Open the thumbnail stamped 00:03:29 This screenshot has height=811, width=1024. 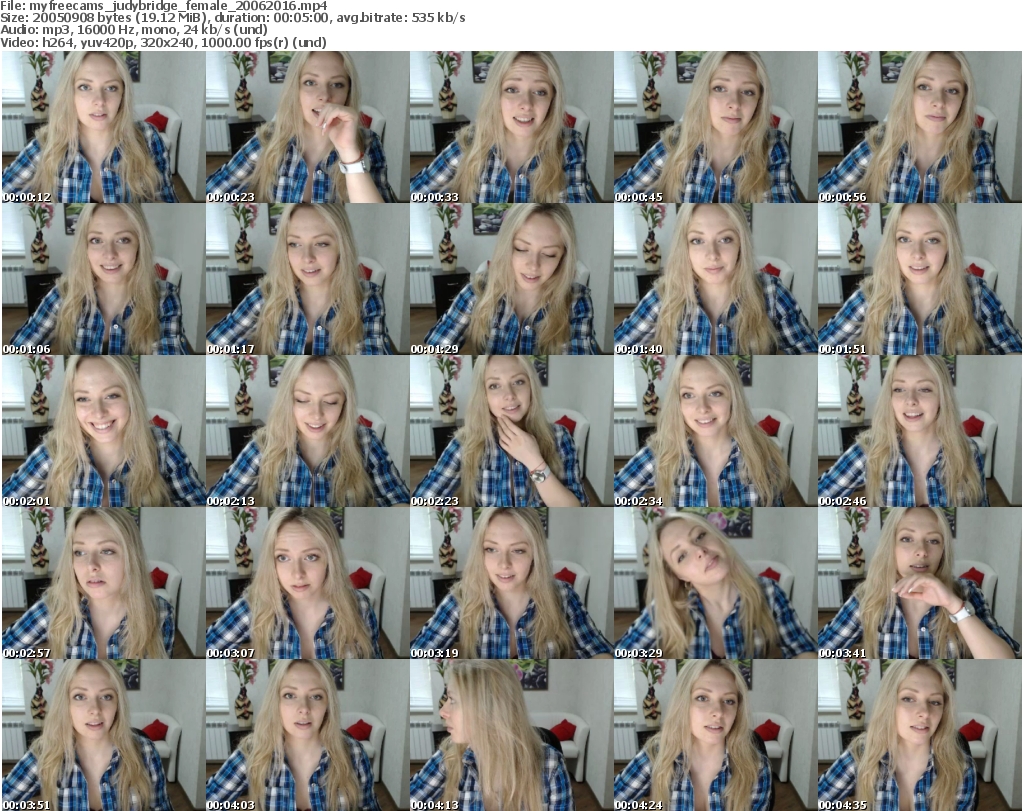coord(715,583)
